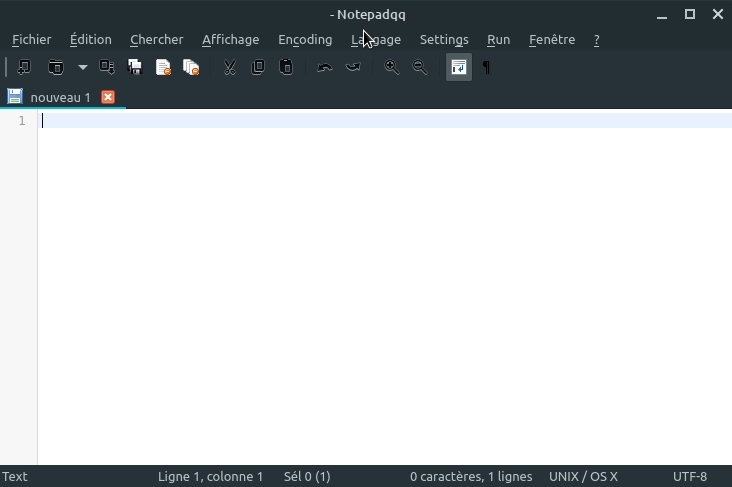Click the Open file toolbar icon
This screenshot has width=732, height=487.
coord(56,67)
